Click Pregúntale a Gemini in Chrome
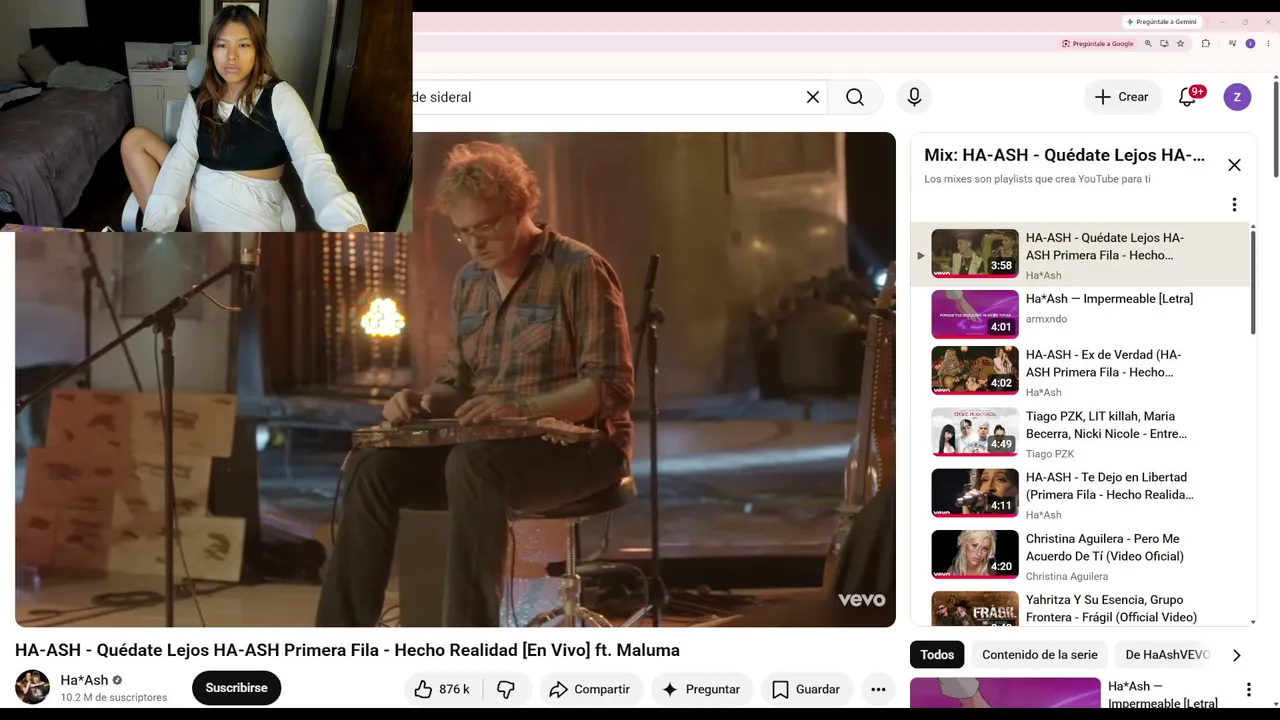The image size is (1280, 720). pos(1161,21)
